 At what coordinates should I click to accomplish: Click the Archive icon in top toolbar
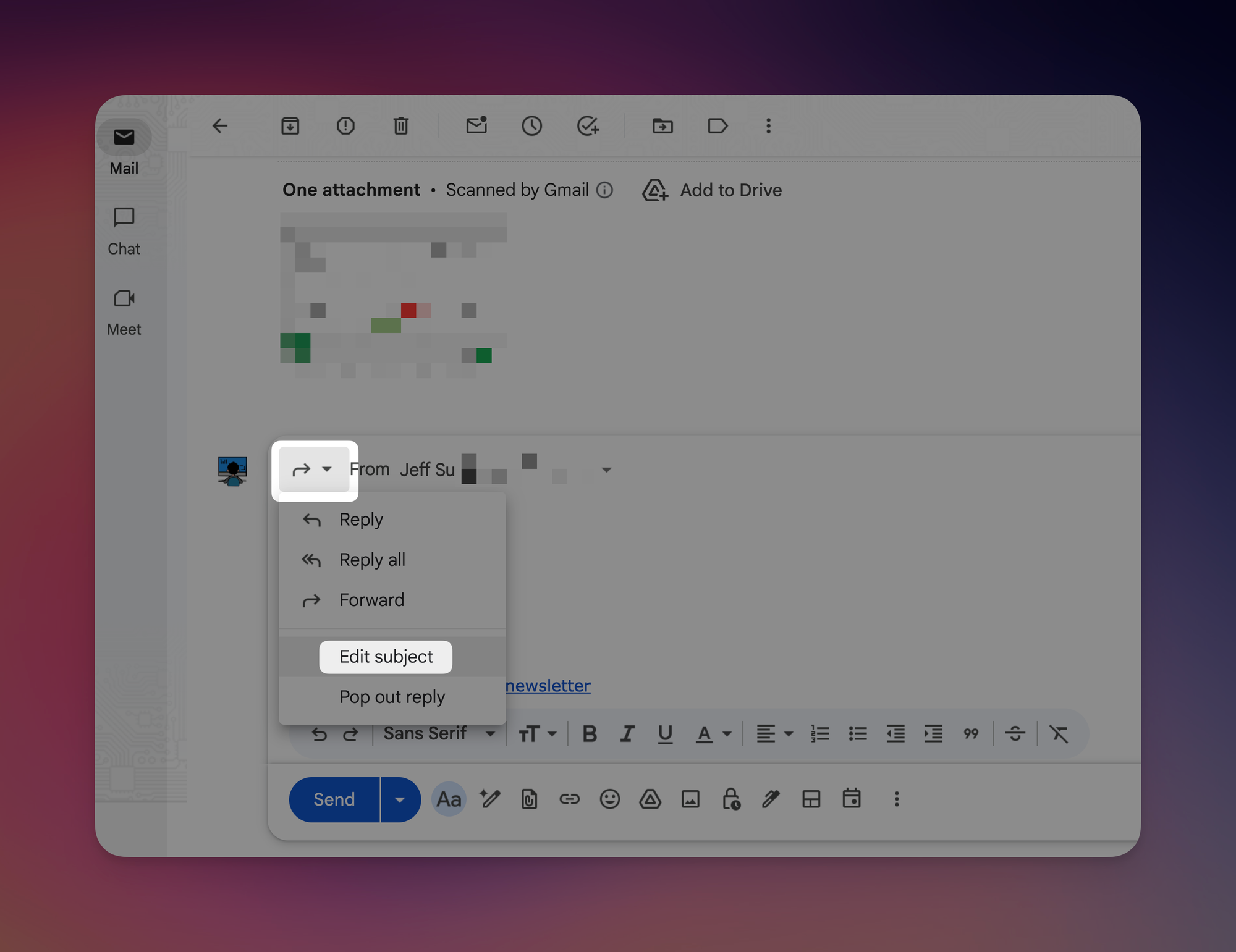click(290, 126)
